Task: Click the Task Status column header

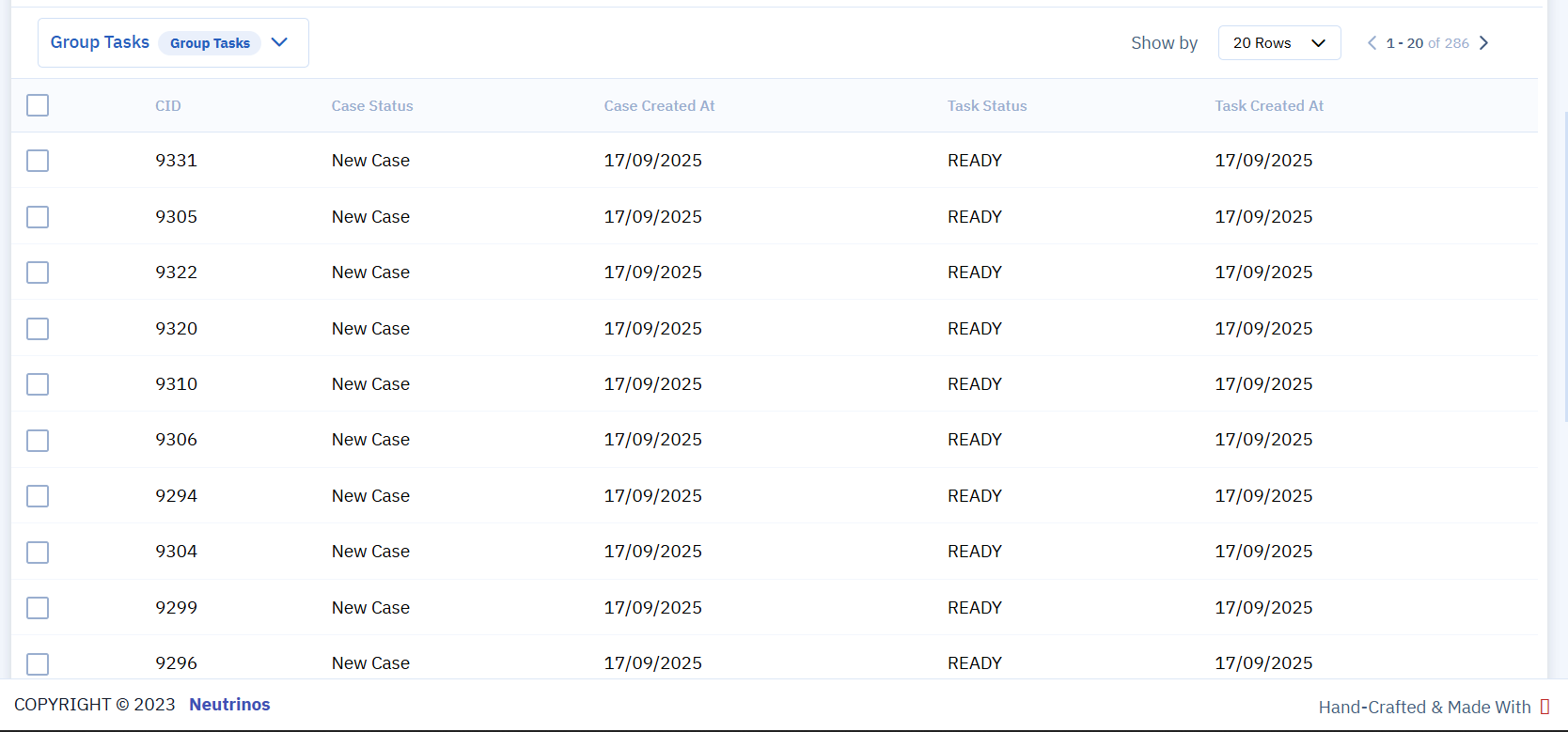Action: 987,106
